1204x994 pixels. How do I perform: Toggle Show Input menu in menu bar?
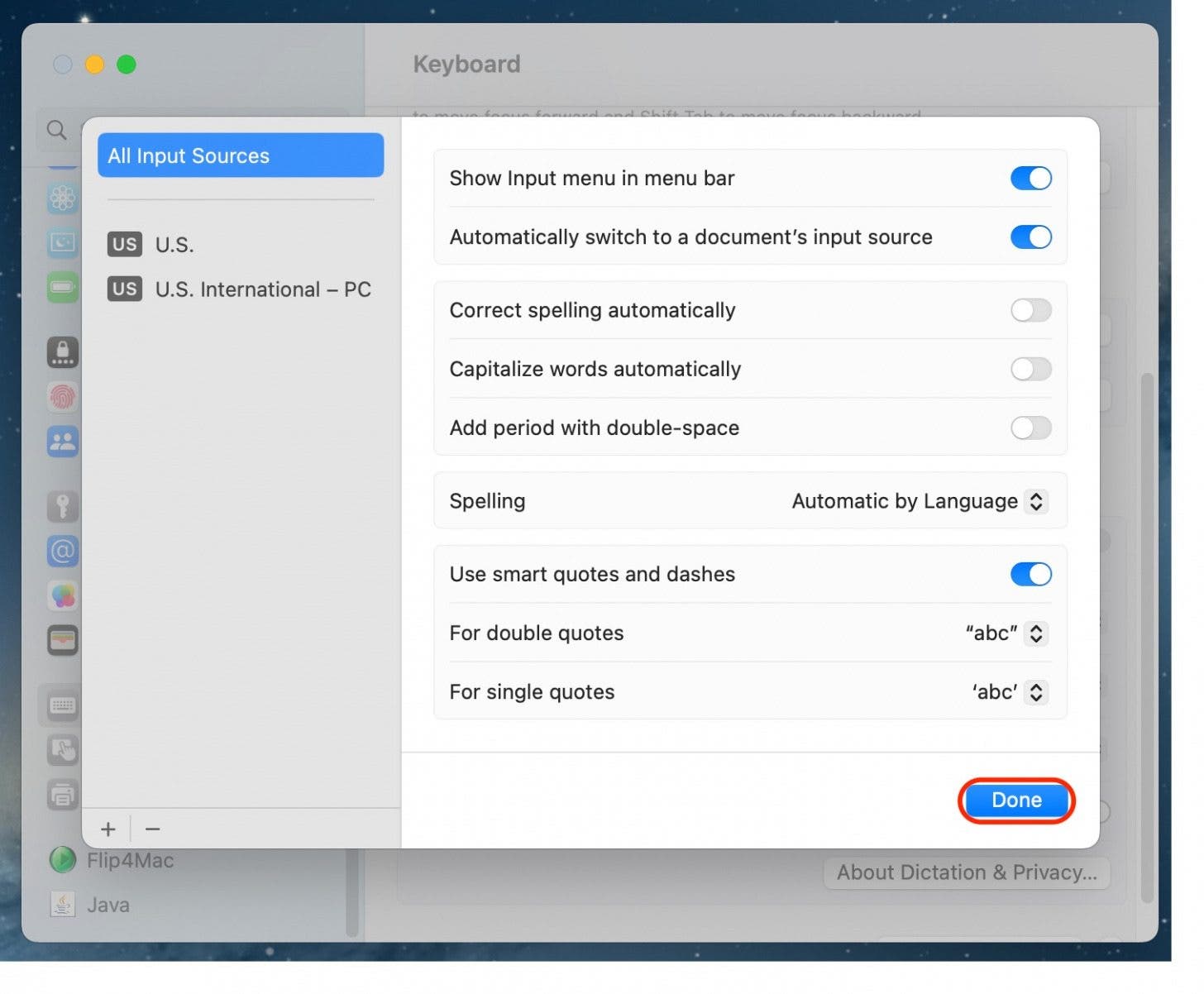tap(1030, 178)
